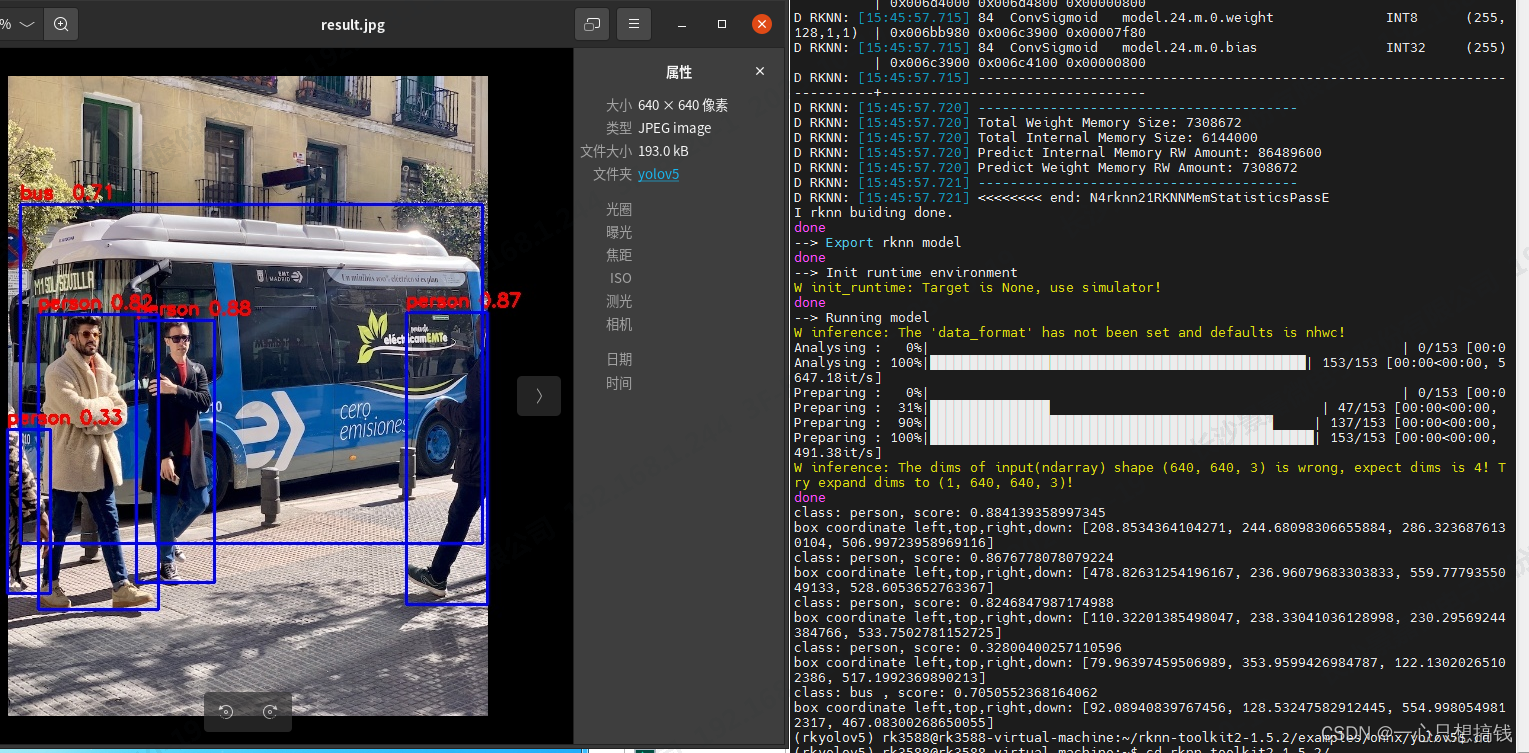This screenshot has width=1529, height=753.
Task: Click the 测光 property label
Action: pyautogui.click(x=619, y=301)
